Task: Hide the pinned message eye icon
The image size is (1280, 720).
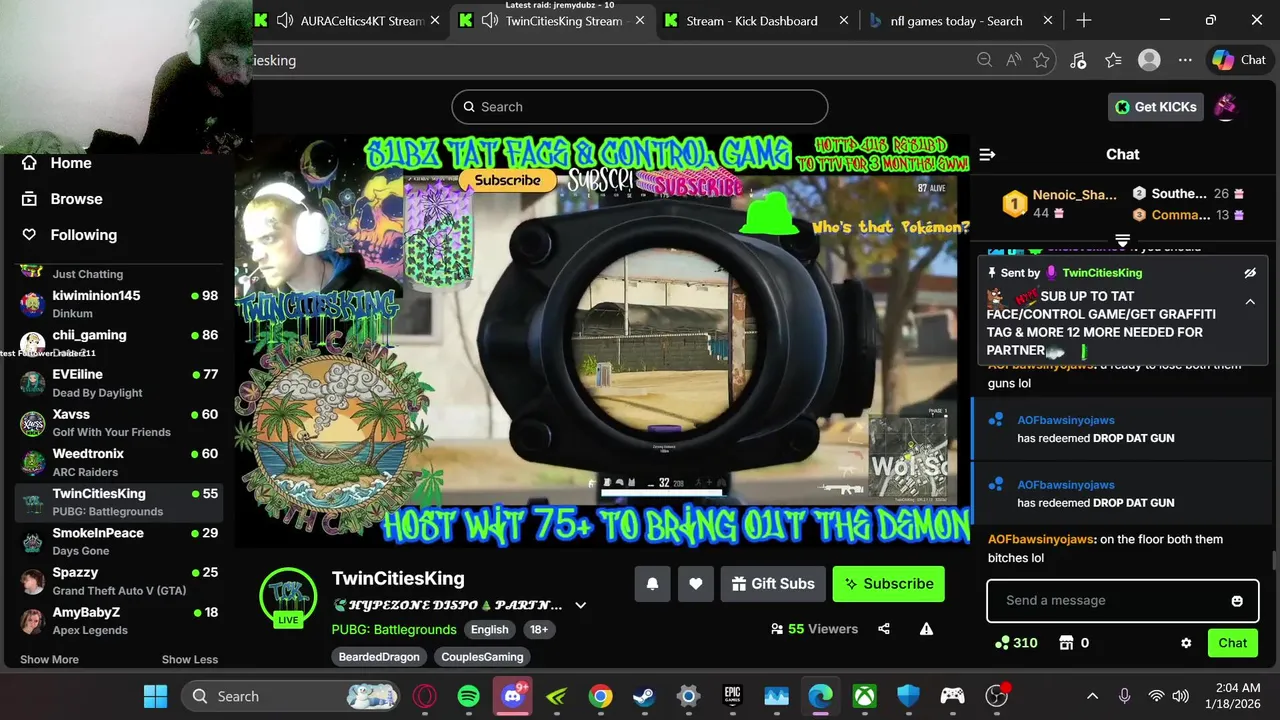Action: [x=1249, y=272]
